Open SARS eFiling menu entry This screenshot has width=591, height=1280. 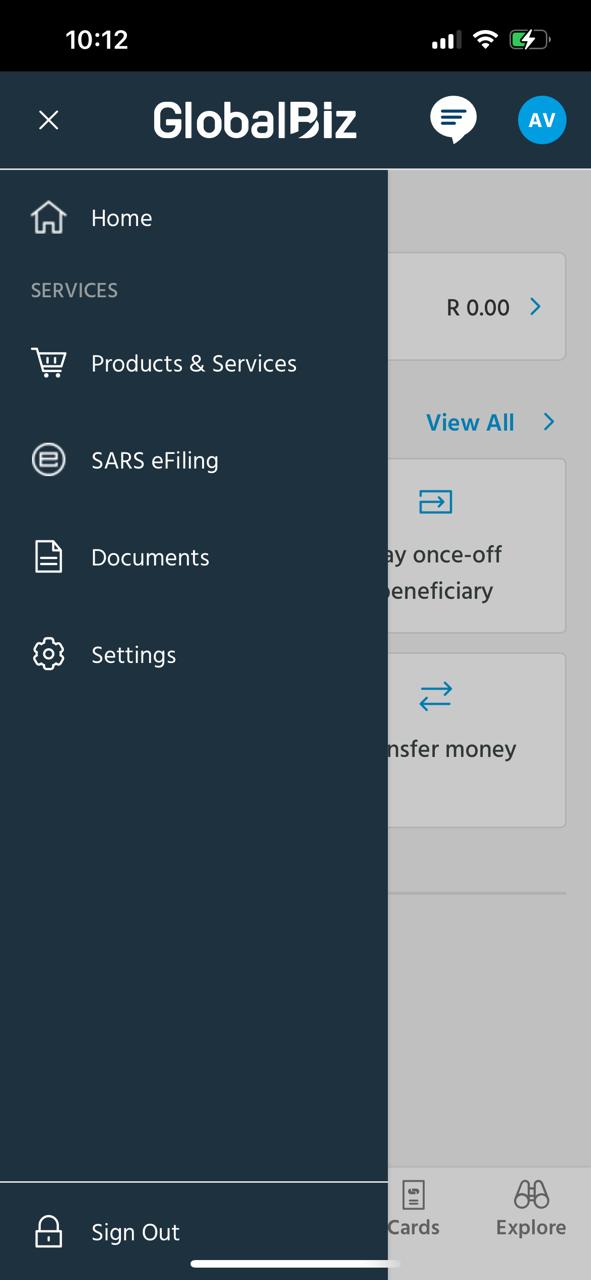[x=193, y=460]
